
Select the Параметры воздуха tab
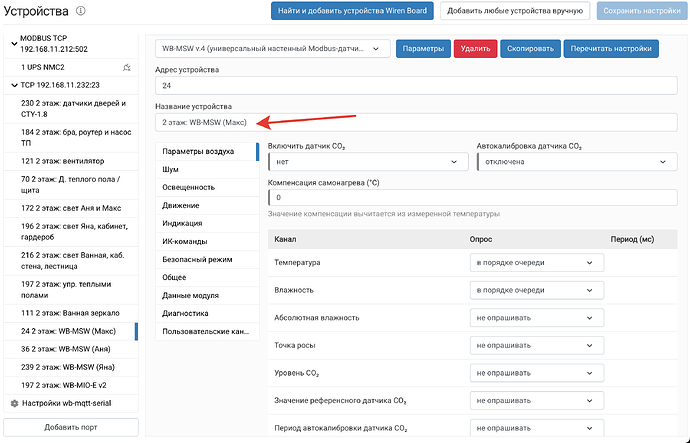[207, 151]
